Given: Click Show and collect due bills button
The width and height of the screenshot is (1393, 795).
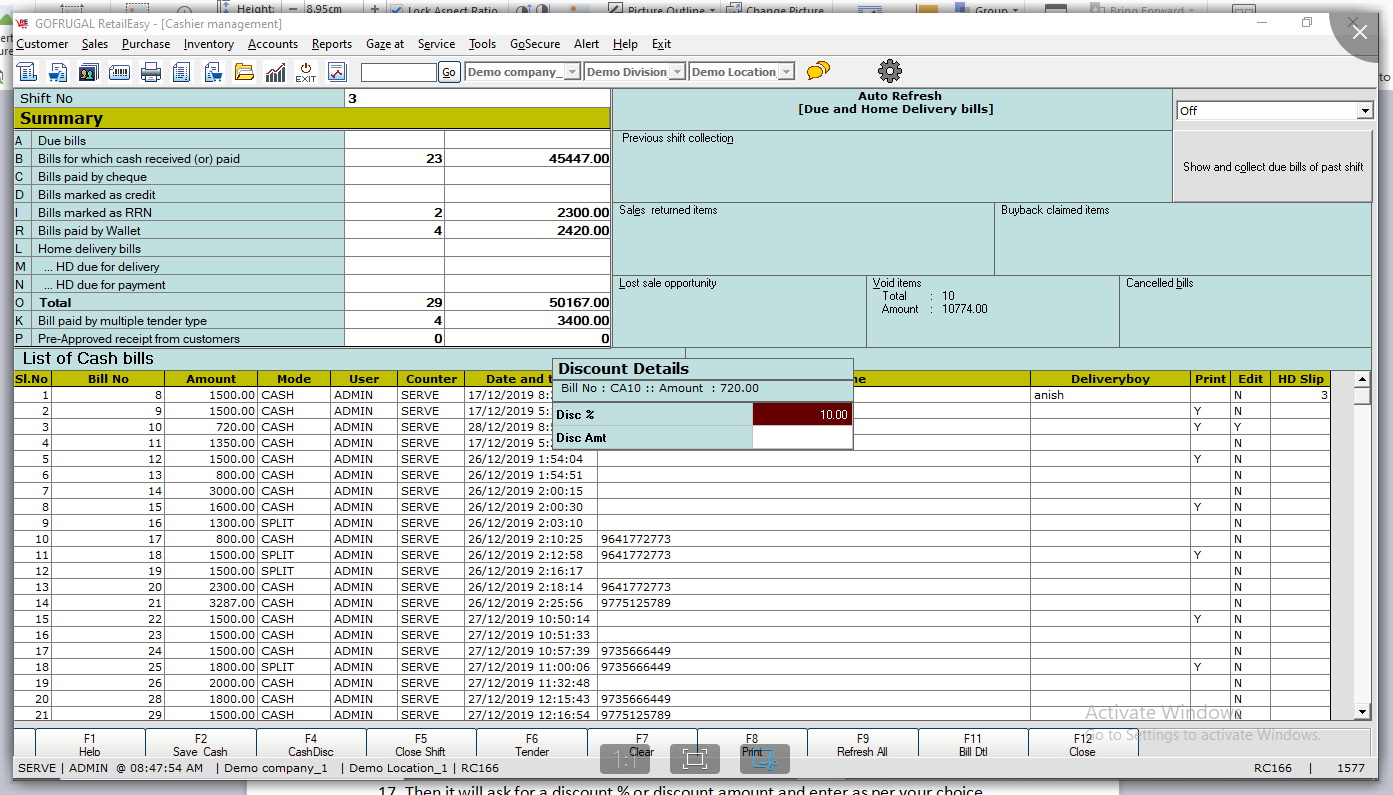Looking at the screenshot, I should pos(1272,167).
